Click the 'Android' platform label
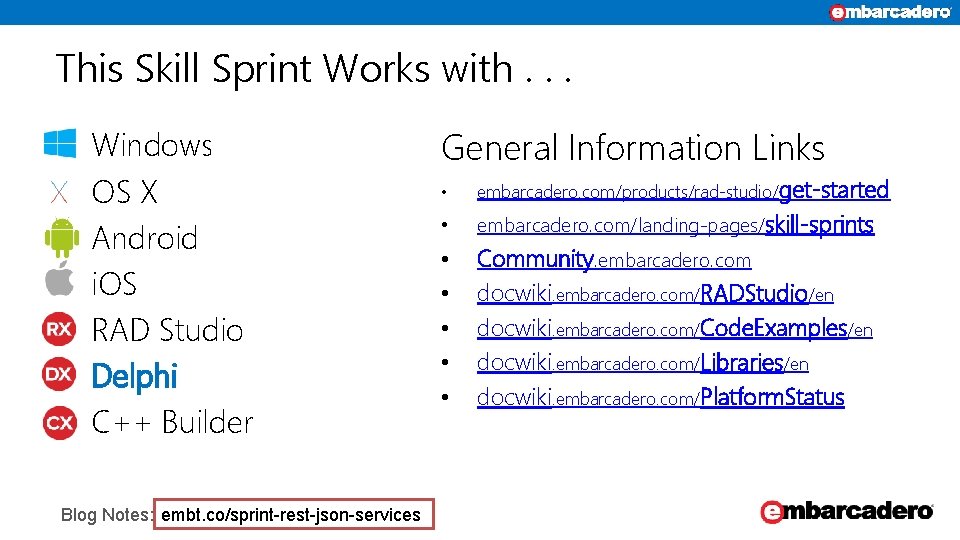This screenshot has height=540, width=960. pos(144,239)
